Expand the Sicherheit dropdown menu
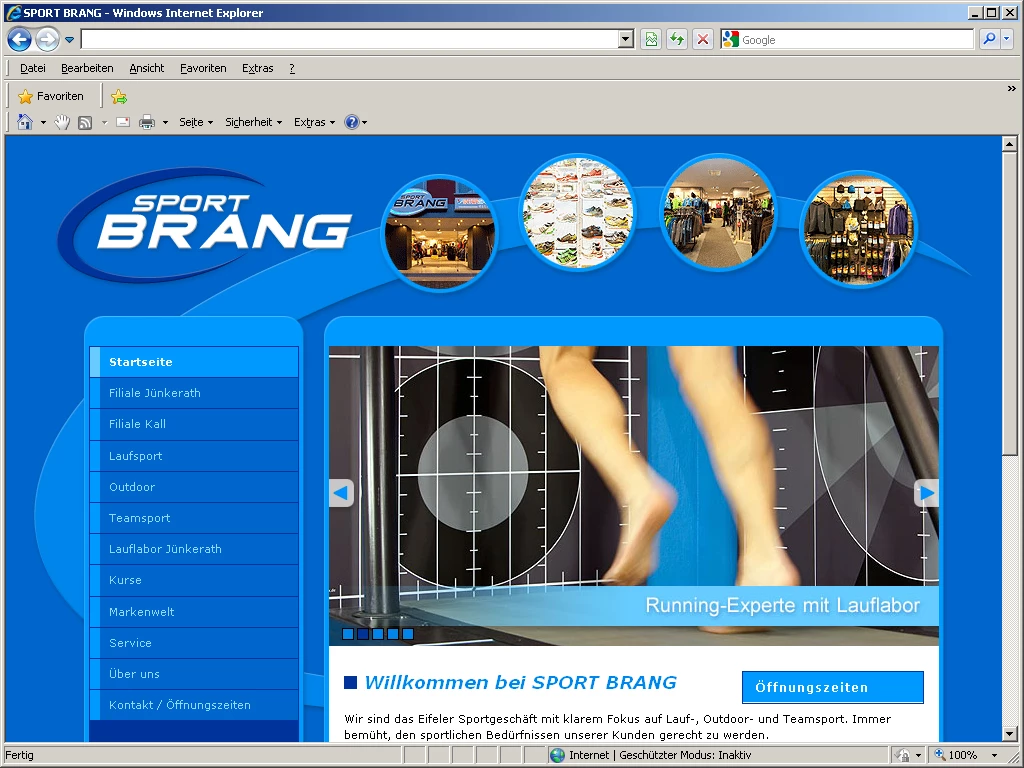The image size is (1024, 768). coord(253,122)
